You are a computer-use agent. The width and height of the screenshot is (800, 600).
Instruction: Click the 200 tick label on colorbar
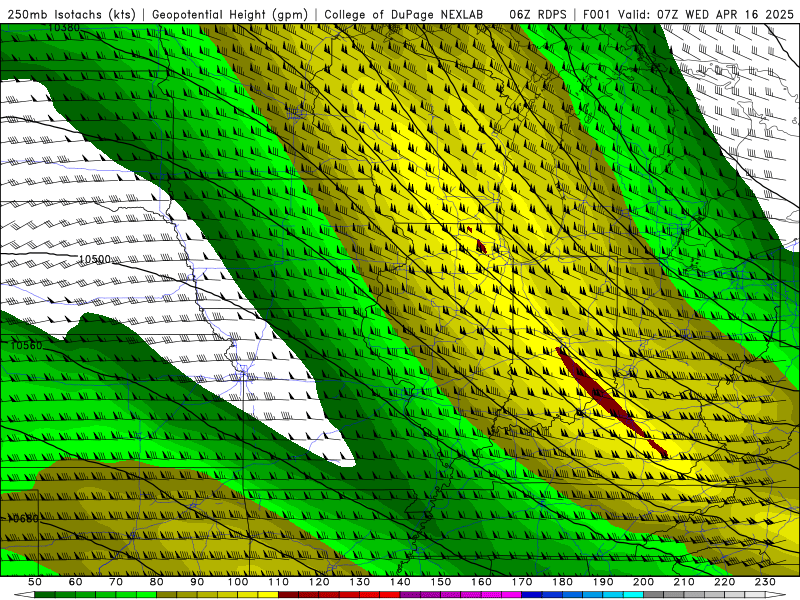644,582
